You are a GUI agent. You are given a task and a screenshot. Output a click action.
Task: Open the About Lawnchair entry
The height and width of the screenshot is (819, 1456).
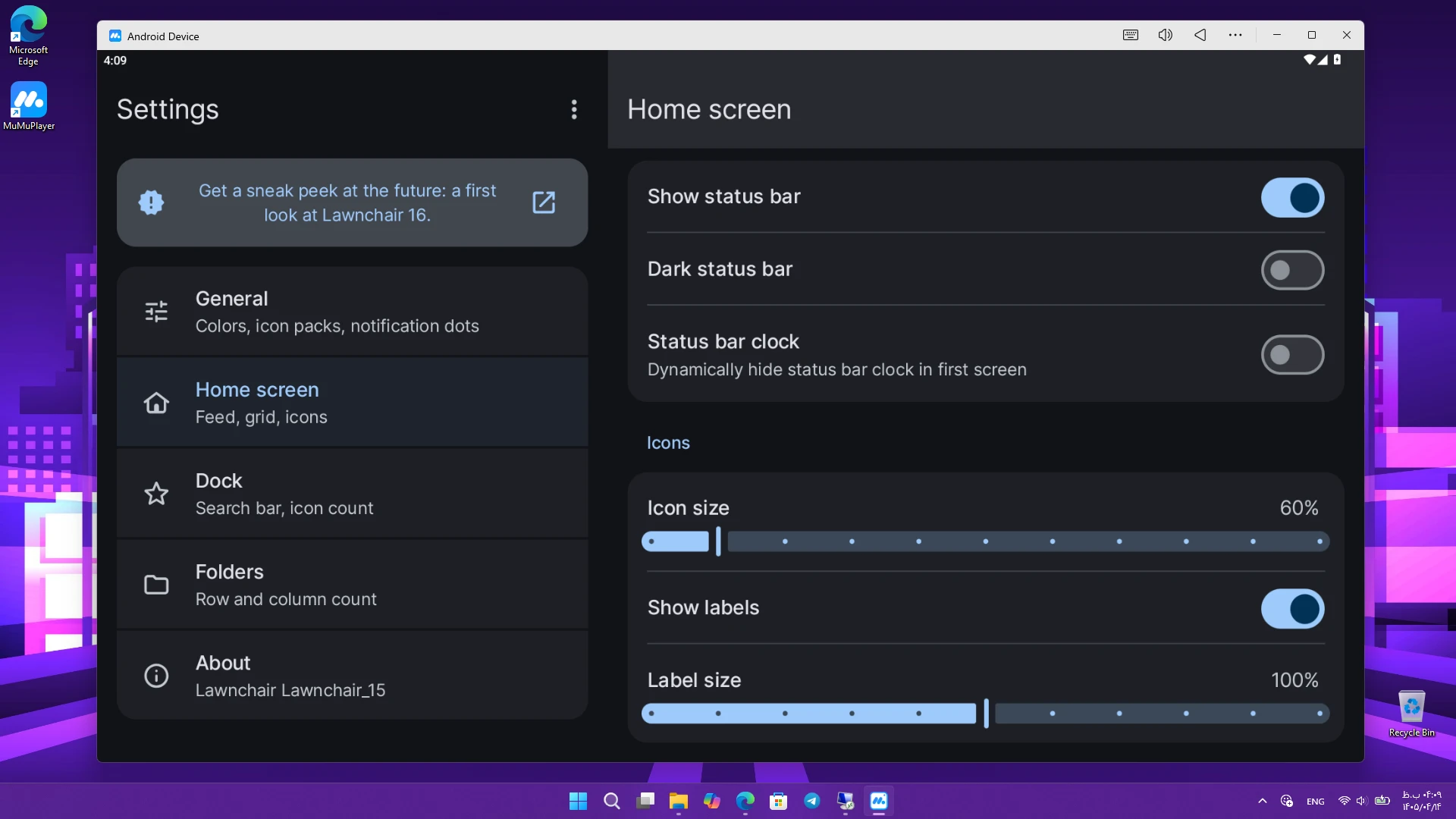353,676
